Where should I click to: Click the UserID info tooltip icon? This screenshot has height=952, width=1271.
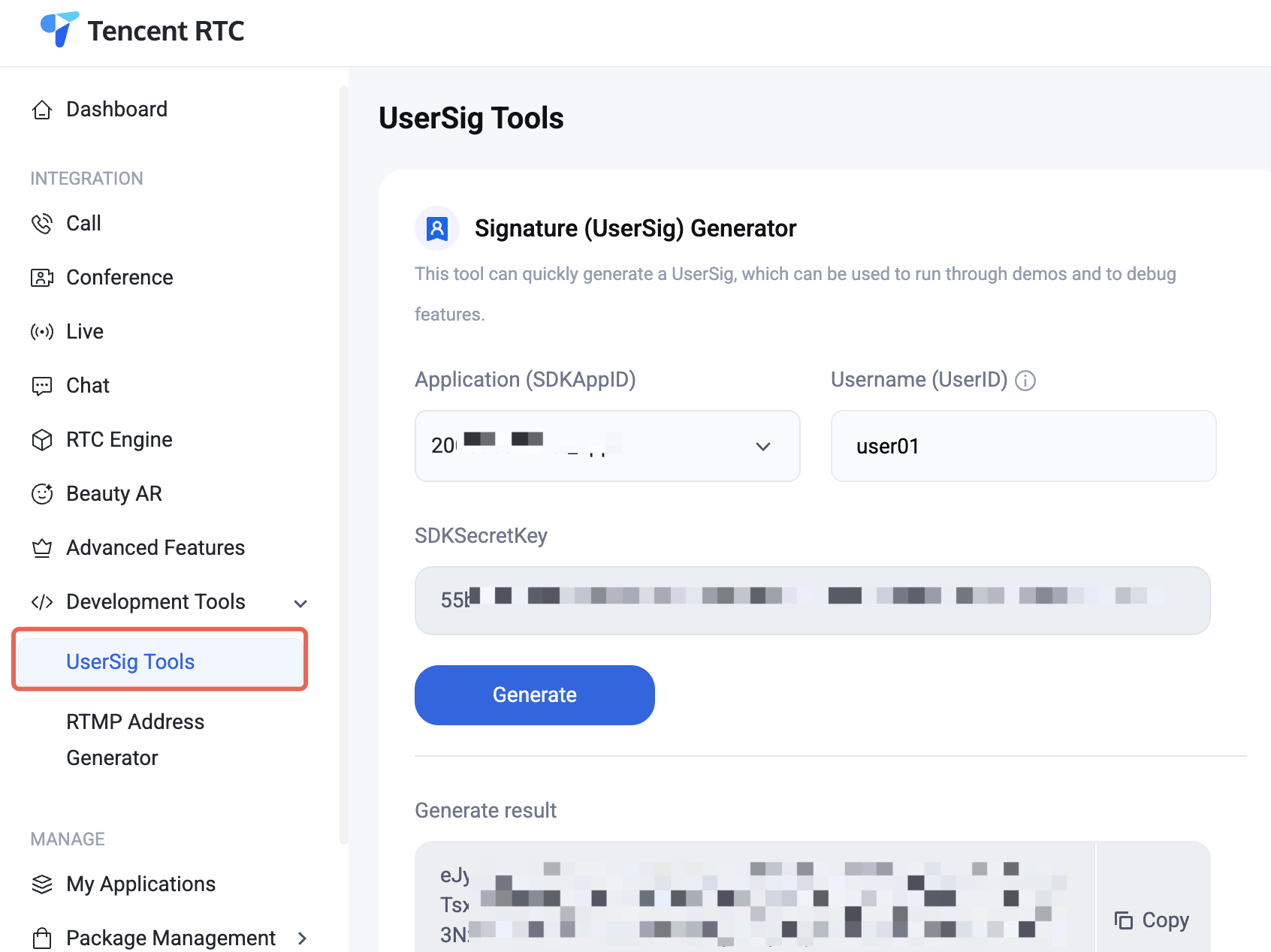pos(1025,381)
